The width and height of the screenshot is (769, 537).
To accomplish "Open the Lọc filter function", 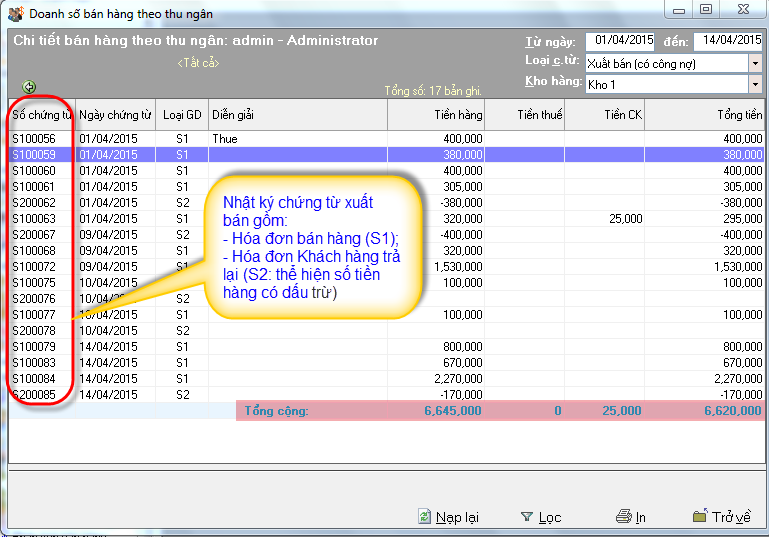I will click(541, 517).
